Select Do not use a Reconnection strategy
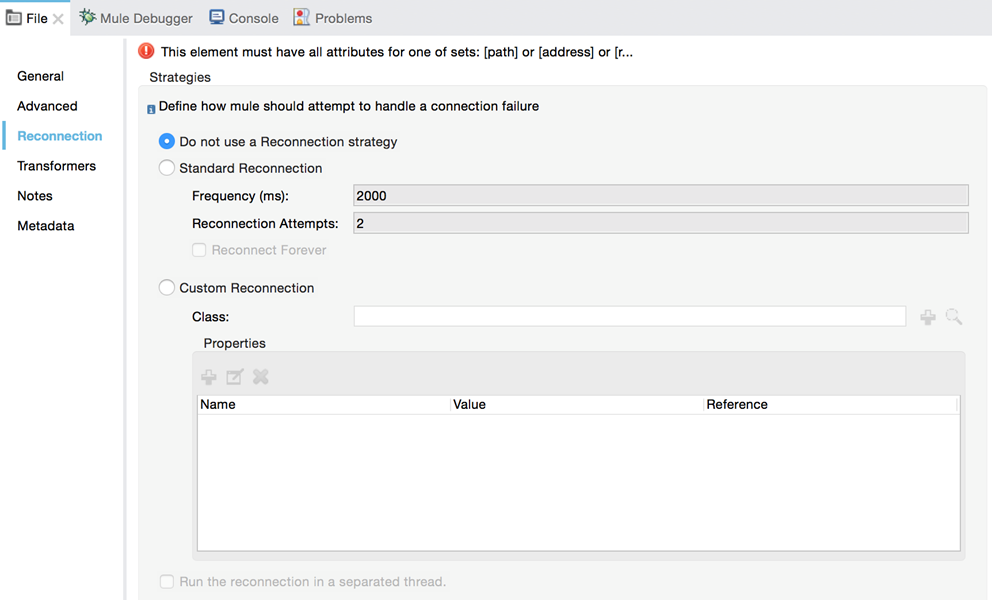Image resolution: width=992 pixels, height=600 pixels. pyautogui.click(x=167, y=142)
